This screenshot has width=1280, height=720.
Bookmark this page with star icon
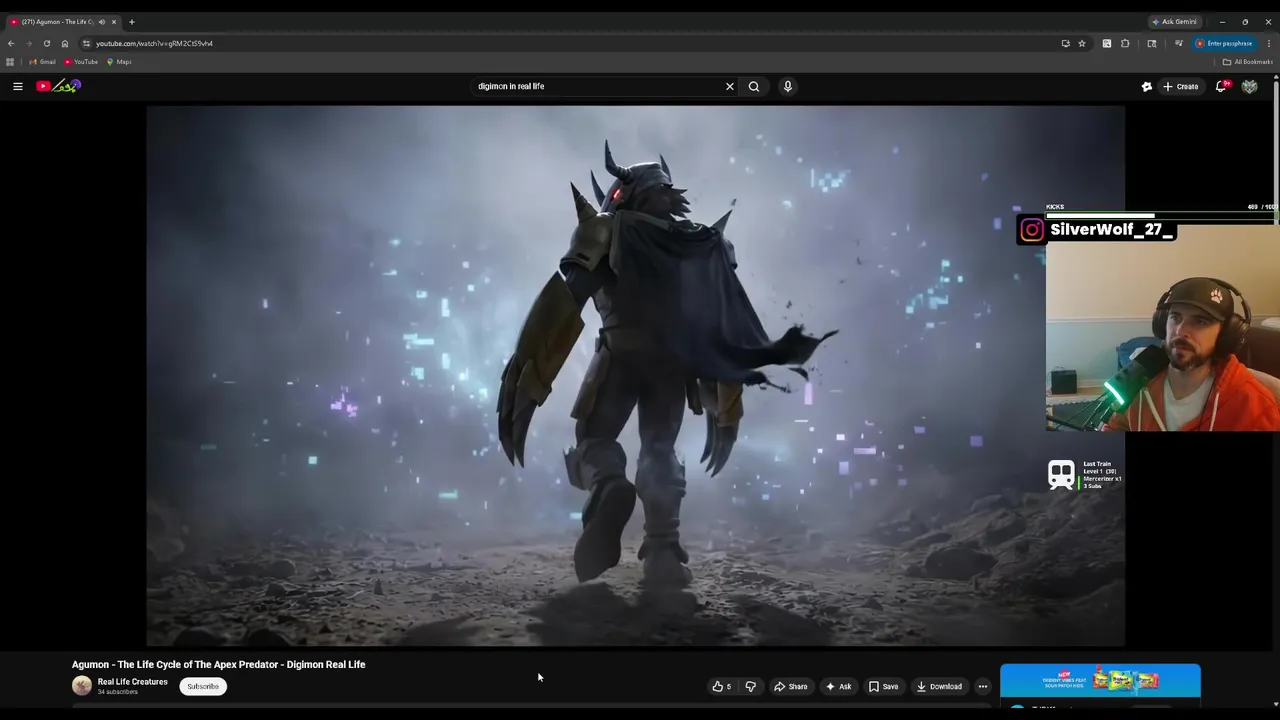(1082, 43)
